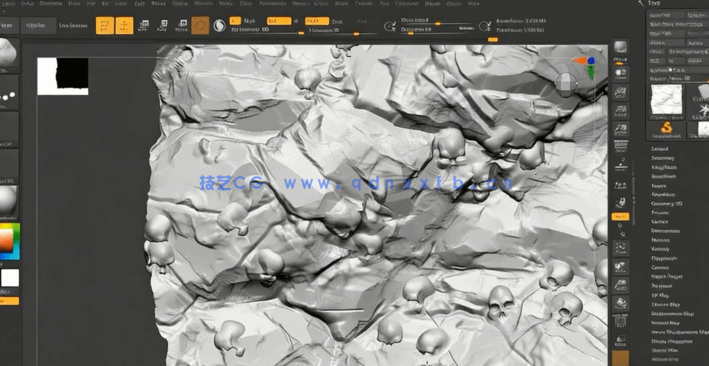709x366 pixels.
Task: Open the Texture menu
Action: pyautogui.click(x=364, y=3)
